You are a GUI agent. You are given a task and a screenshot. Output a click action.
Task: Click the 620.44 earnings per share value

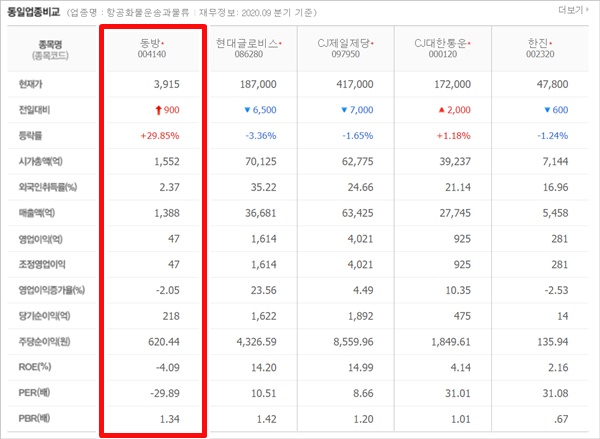[164, 342]
